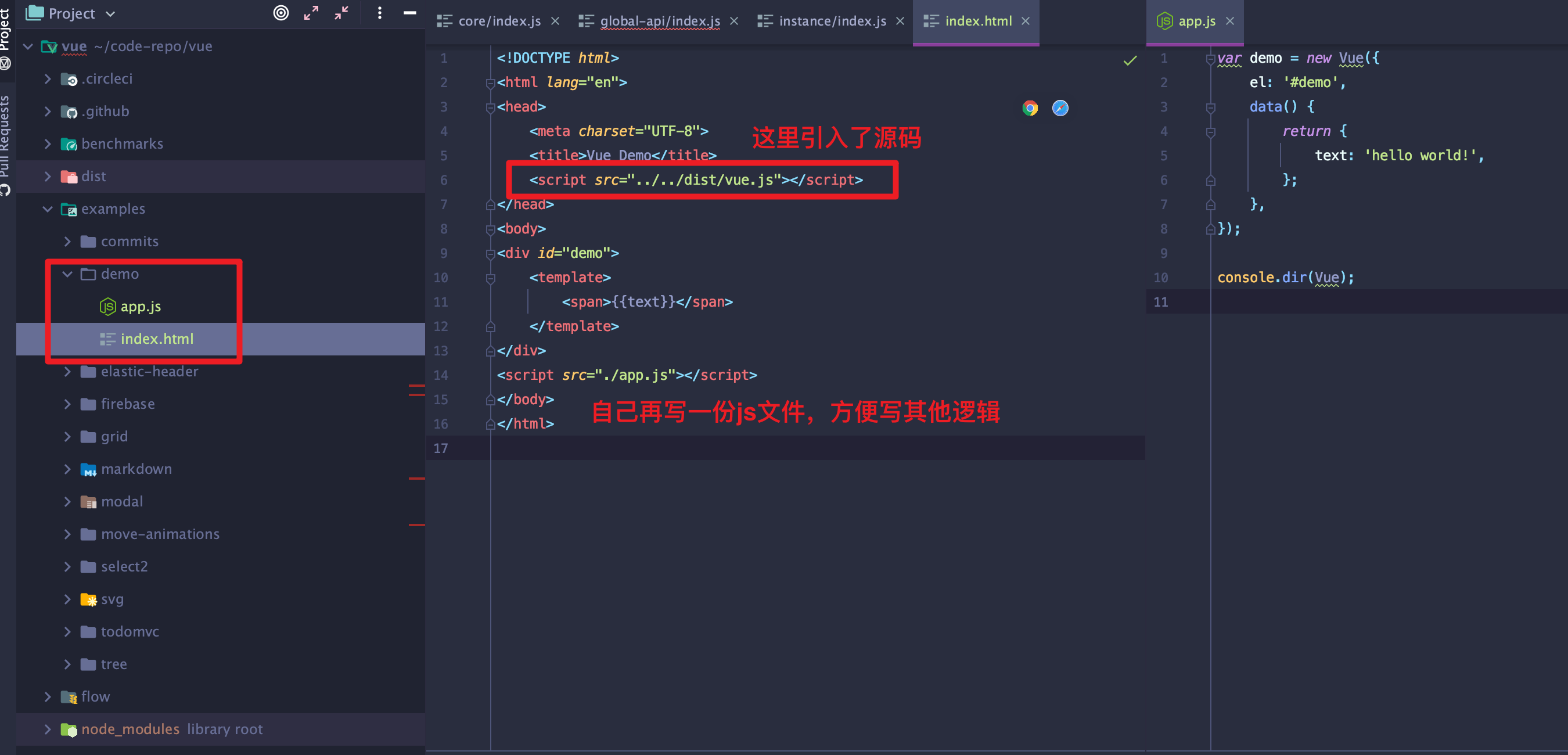1568x755 pixels.
Task: Select app.js in the project tree
Action: click(x=140, y=306)
